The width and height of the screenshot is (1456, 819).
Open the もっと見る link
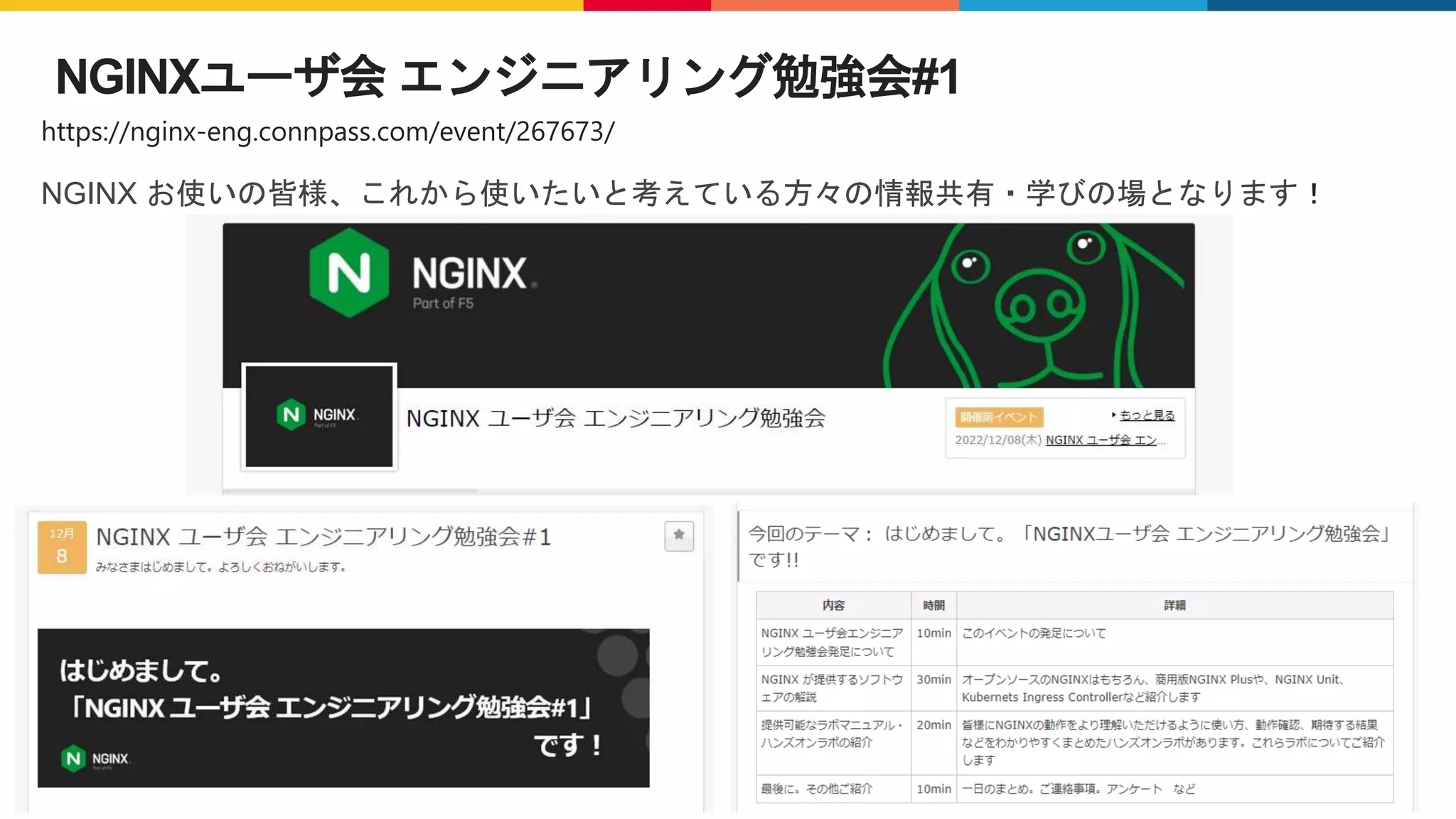1147,415
